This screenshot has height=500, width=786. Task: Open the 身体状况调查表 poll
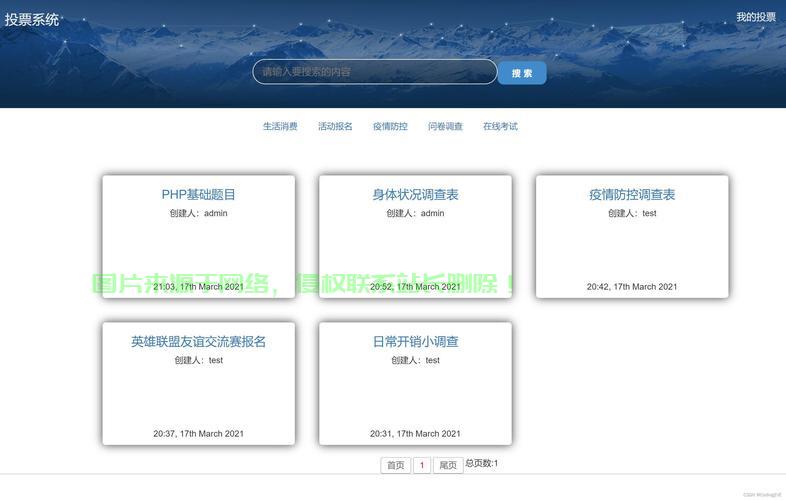click(x=415, y=195)
